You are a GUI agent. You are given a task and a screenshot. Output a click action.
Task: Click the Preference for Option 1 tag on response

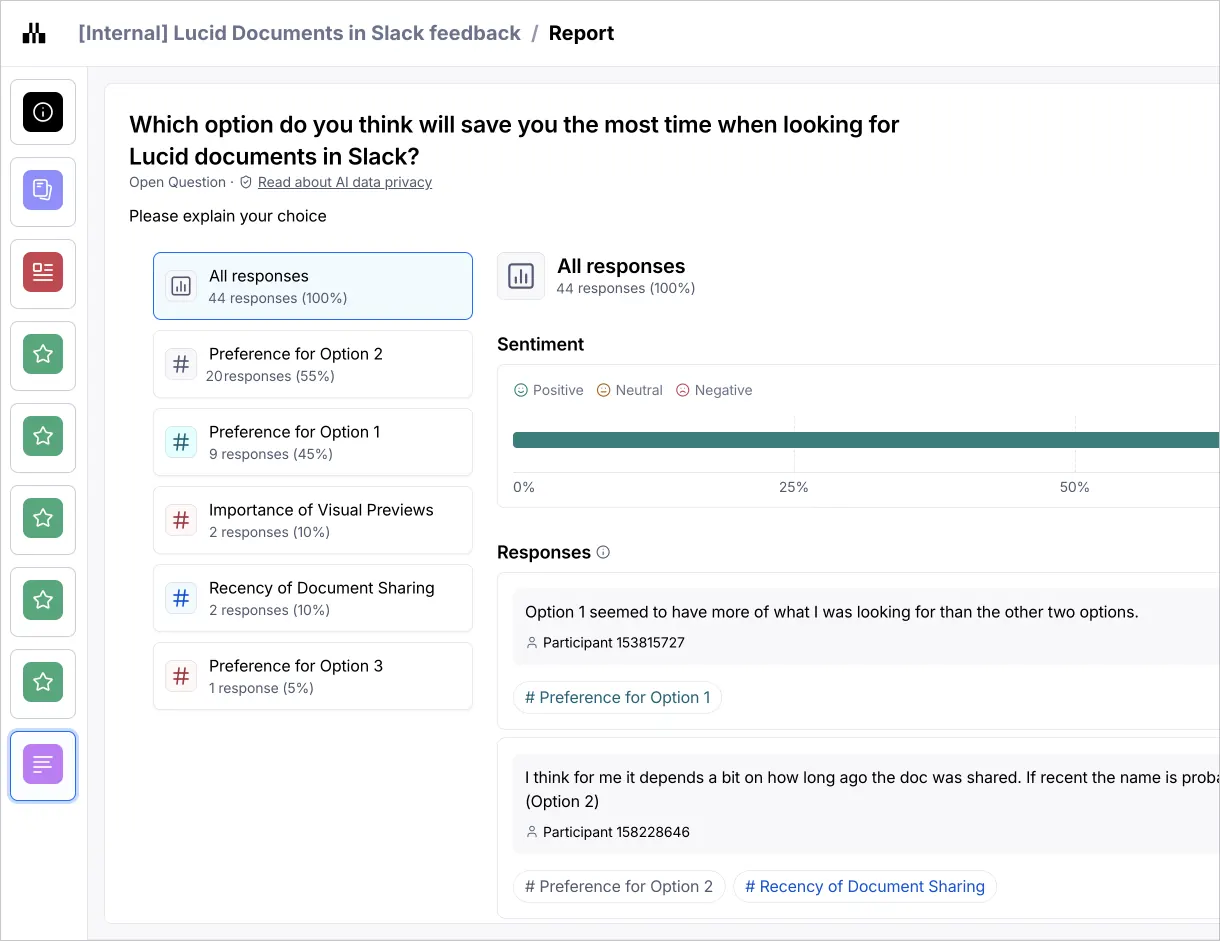coord(617,697)
